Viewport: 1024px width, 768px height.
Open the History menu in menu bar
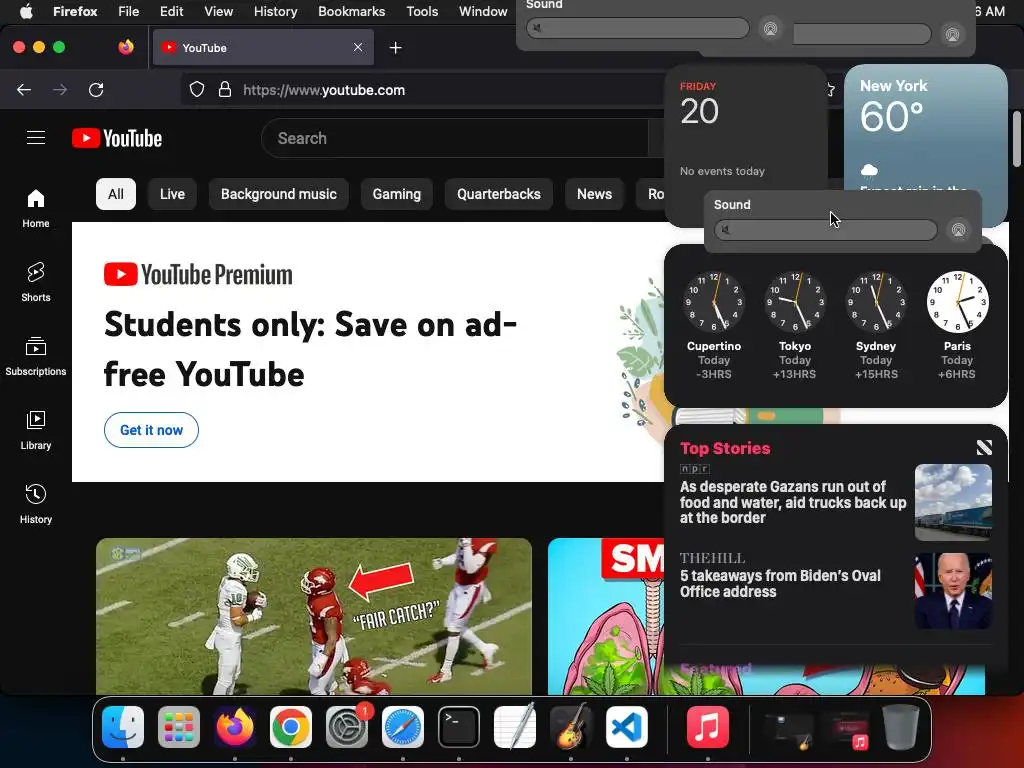point(275,11)
